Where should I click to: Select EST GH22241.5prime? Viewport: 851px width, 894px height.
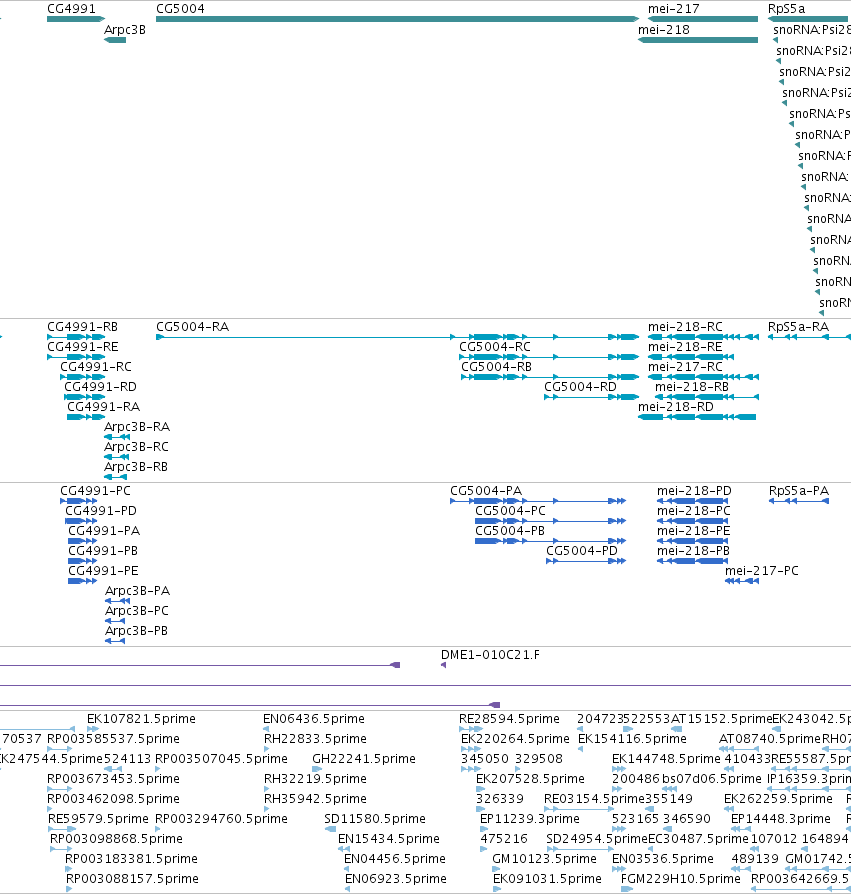click(x=364, y=759)
